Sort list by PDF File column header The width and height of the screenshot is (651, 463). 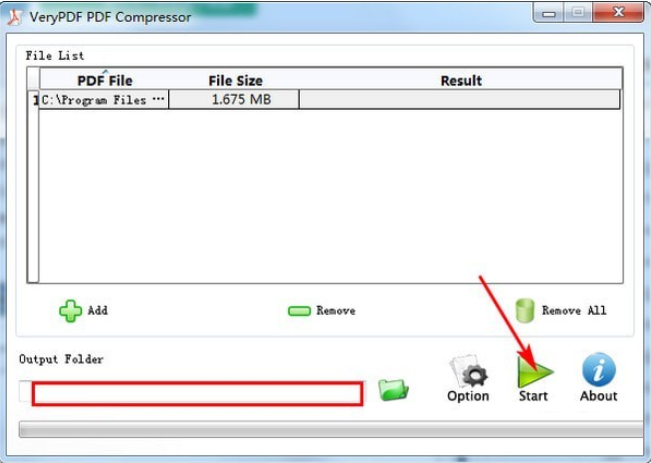point(105,80)
